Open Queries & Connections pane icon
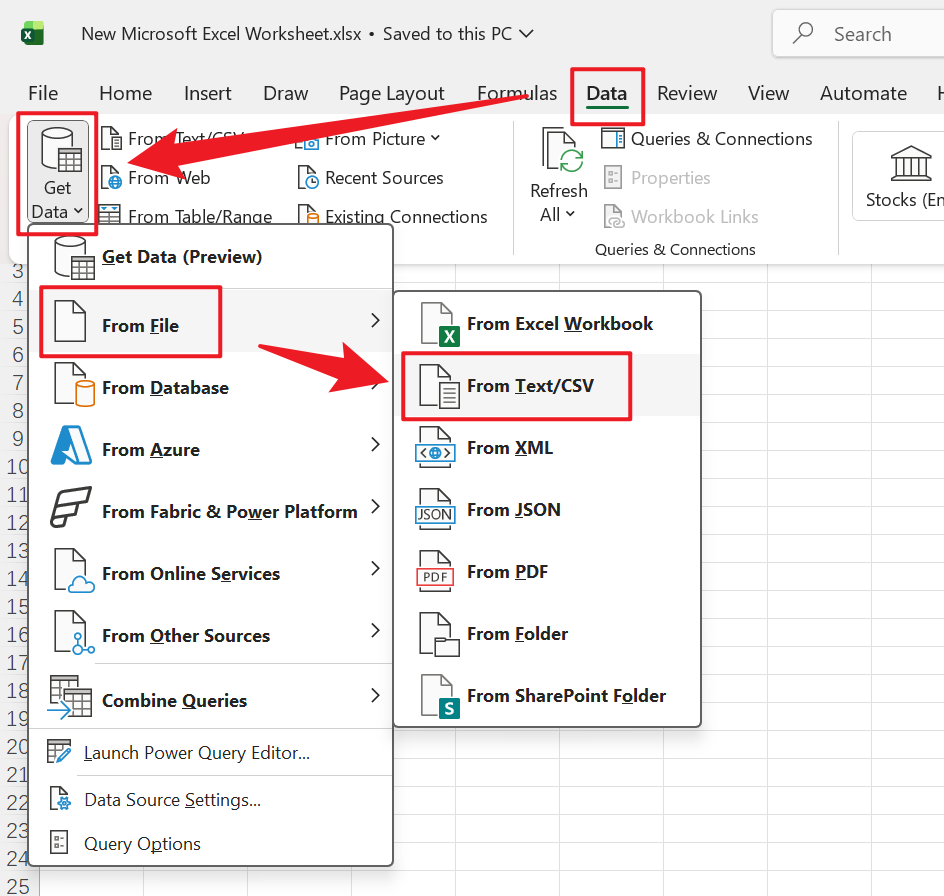944x896 pixels. pyautogui.click(x=613, y=139)
